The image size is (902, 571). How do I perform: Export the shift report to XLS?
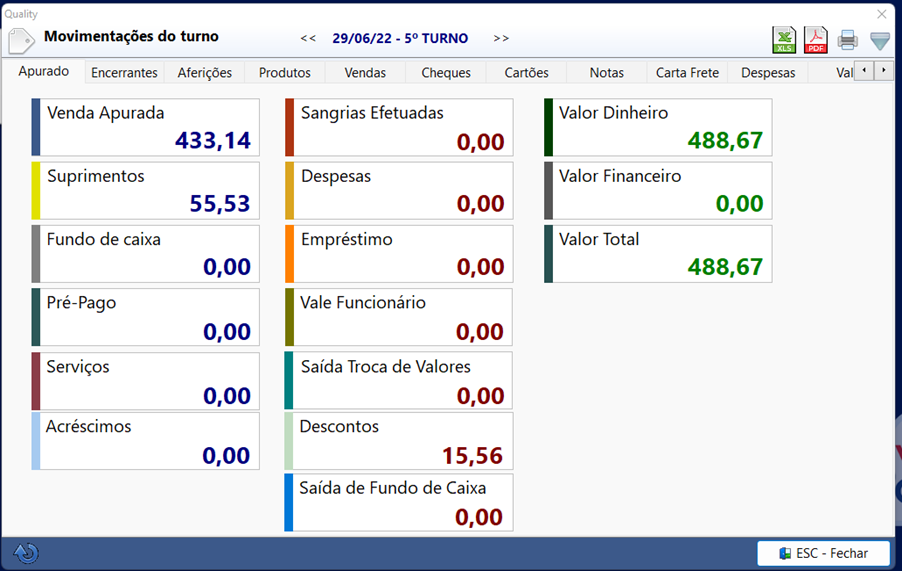pyautogui.click(x=784, y=40)
